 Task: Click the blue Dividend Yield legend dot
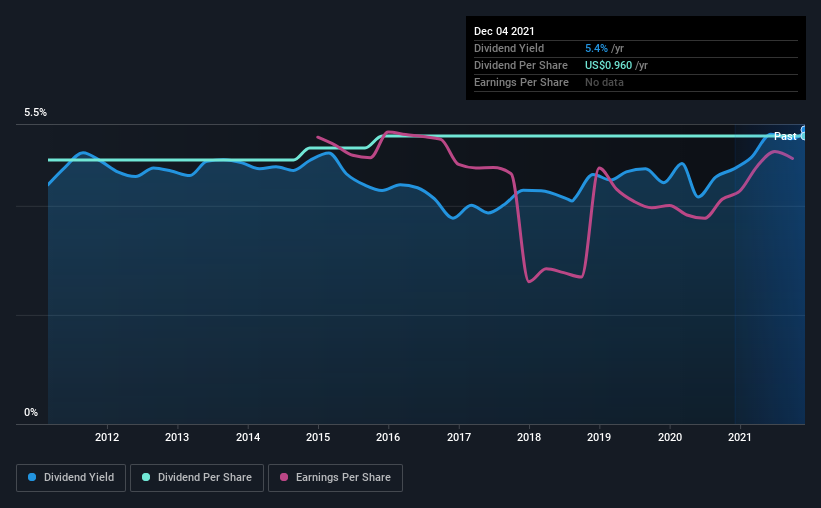(32, 478)
